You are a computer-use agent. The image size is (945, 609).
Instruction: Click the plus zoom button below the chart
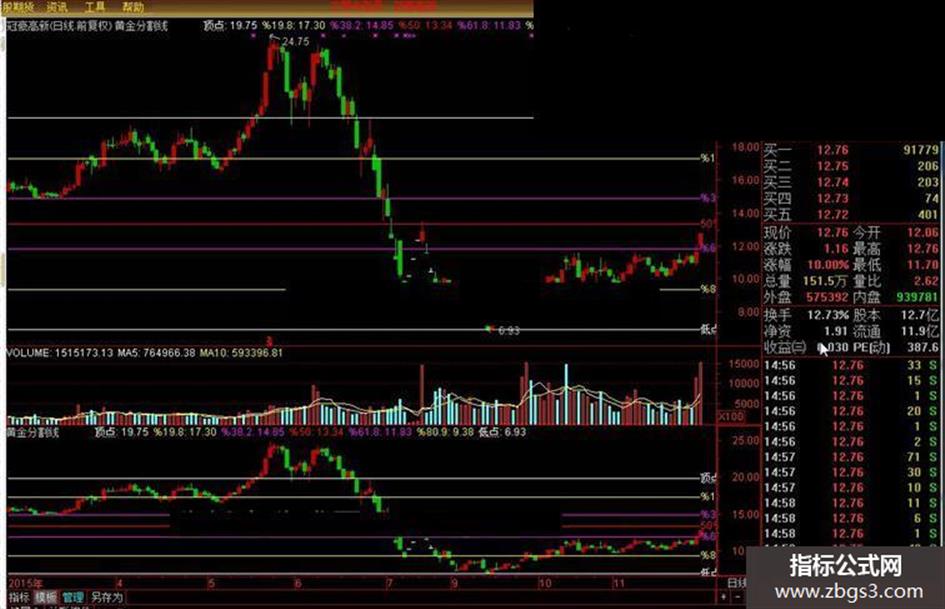(724, 597)
